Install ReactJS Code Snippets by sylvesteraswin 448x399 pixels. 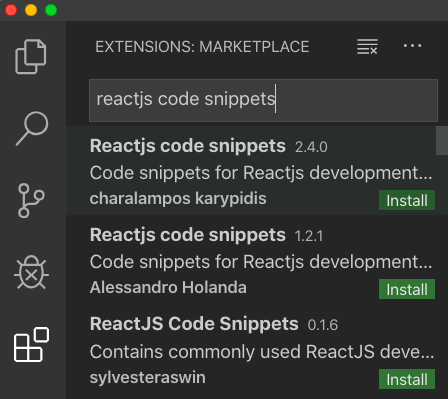(x=407, y=379)
